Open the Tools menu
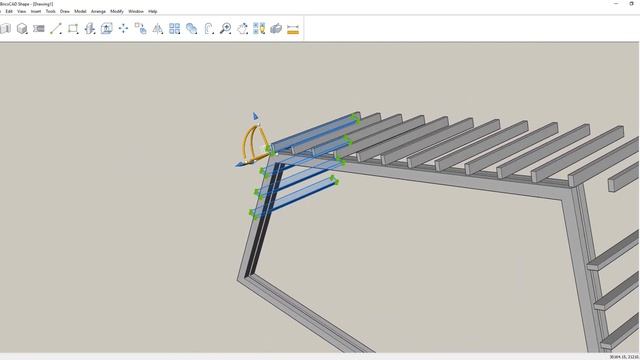640x360 pixels. (51, 11)
